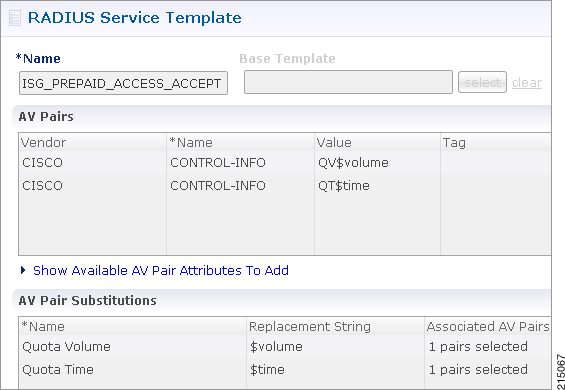Click the Name input field ISG_PREPAID_ACCESS_ACCEPT

click(123, 83)
